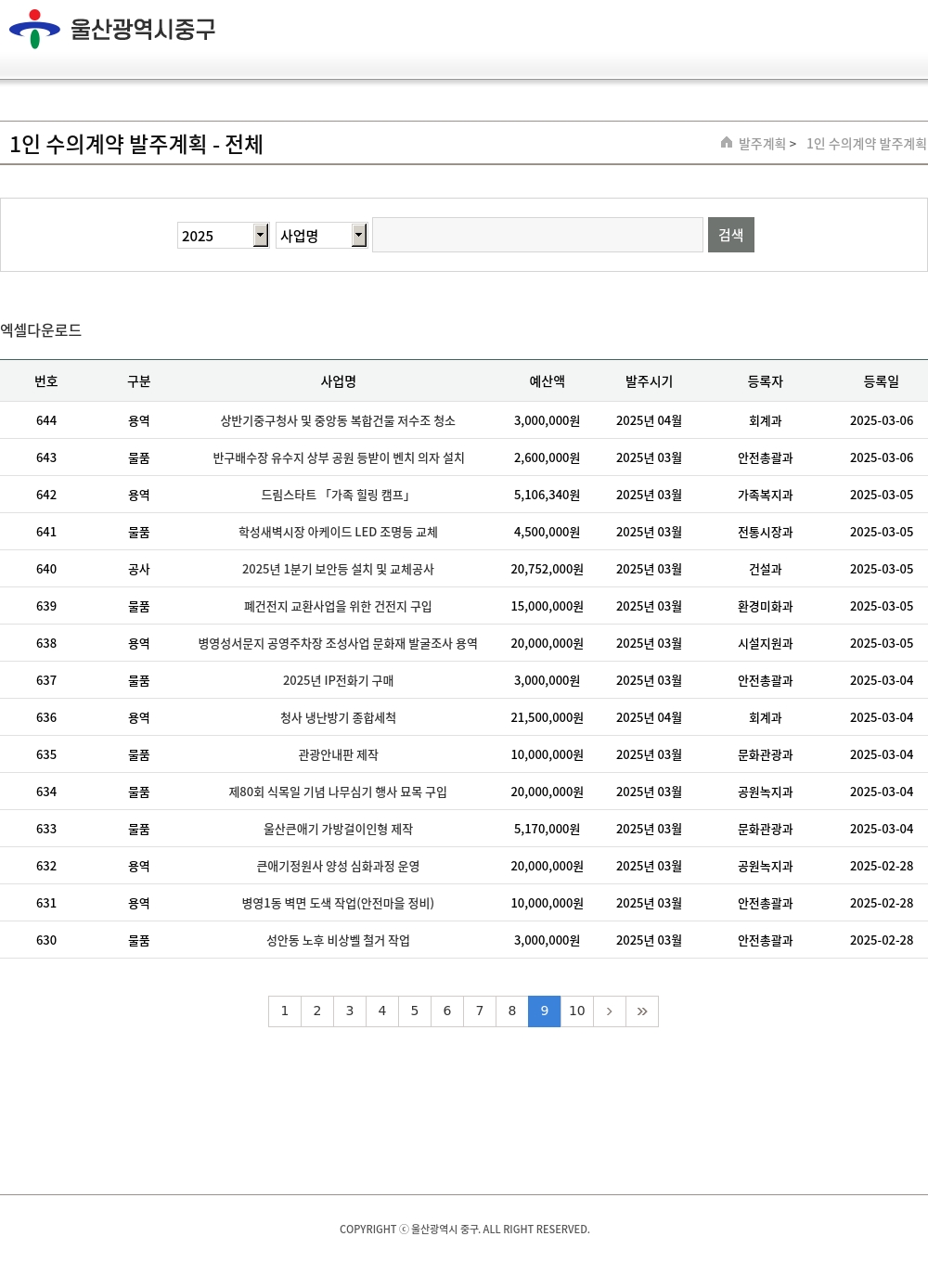Click last page double arrow

click(642, 1011)
